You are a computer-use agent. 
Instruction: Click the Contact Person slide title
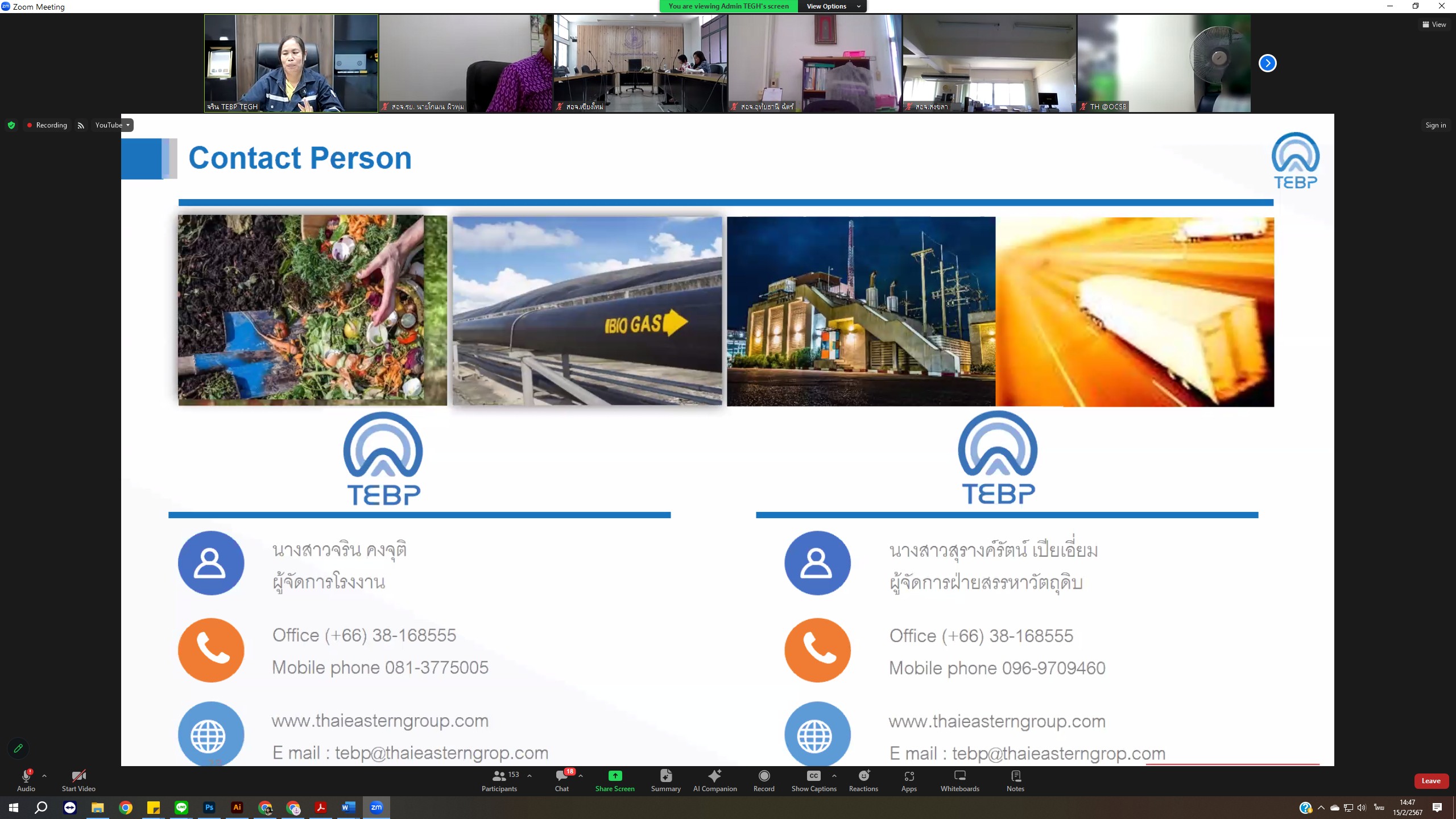300,158
